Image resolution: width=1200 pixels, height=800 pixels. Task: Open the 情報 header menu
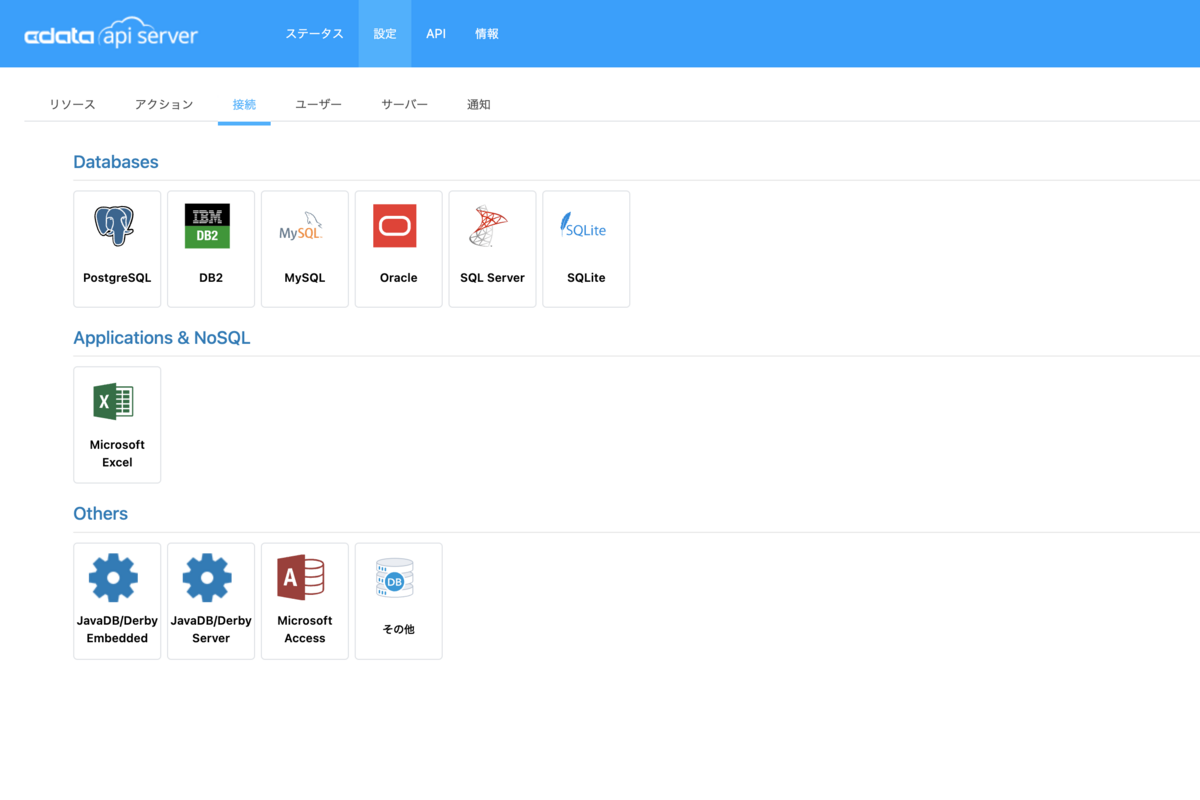tap(487, 34)
